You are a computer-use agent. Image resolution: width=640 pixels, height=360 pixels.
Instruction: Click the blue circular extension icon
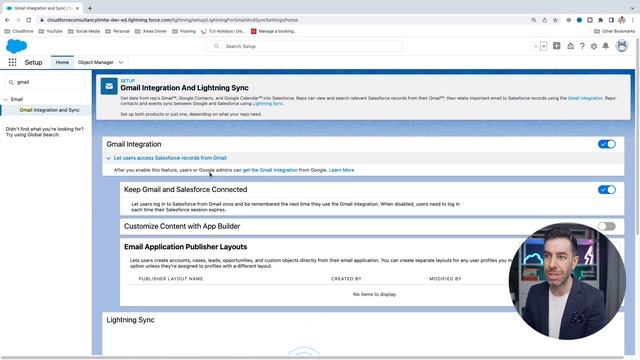pyautogui.click(x=579, y=20)
